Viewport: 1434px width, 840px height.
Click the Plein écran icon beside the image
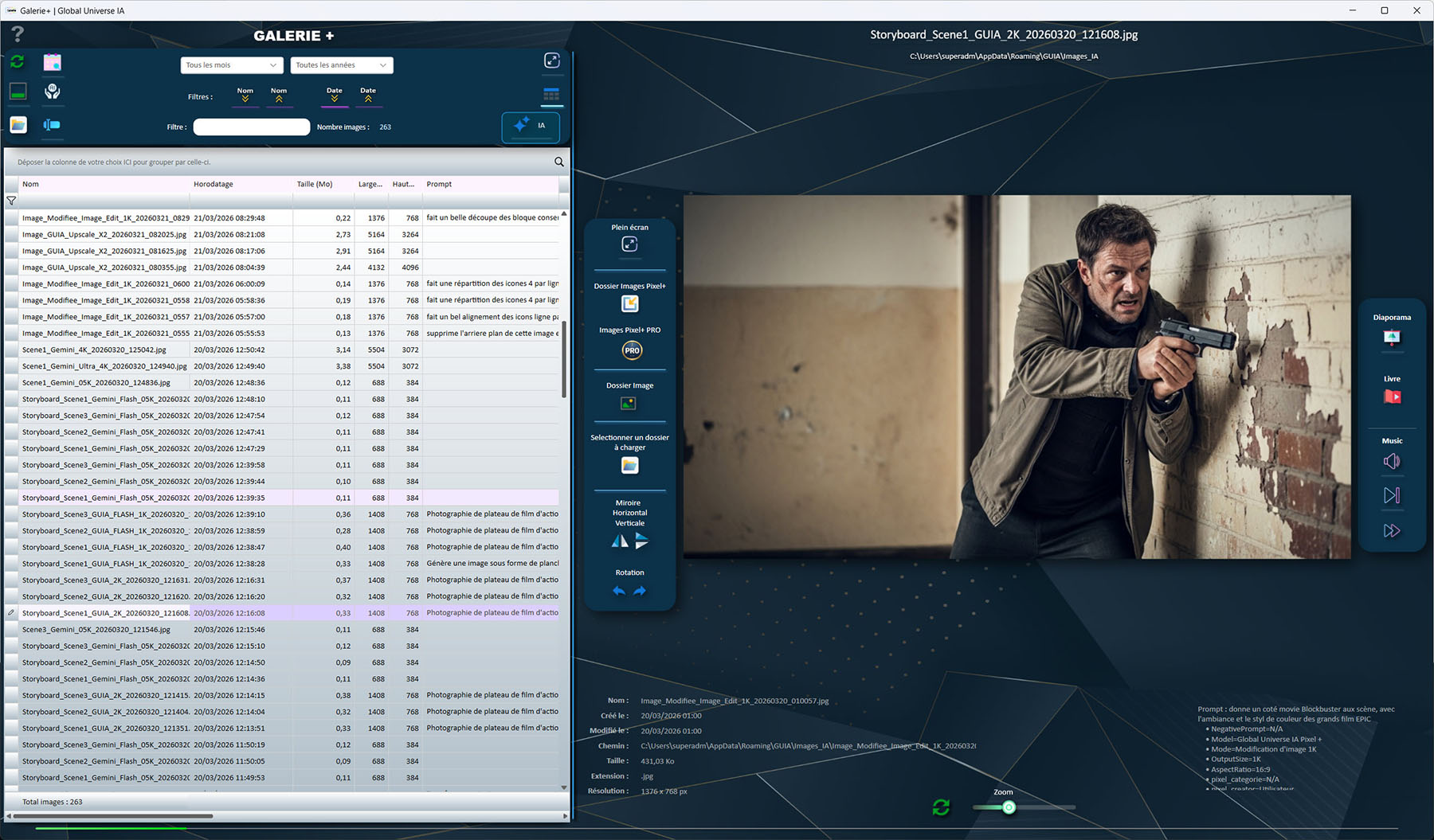point(629,244)
